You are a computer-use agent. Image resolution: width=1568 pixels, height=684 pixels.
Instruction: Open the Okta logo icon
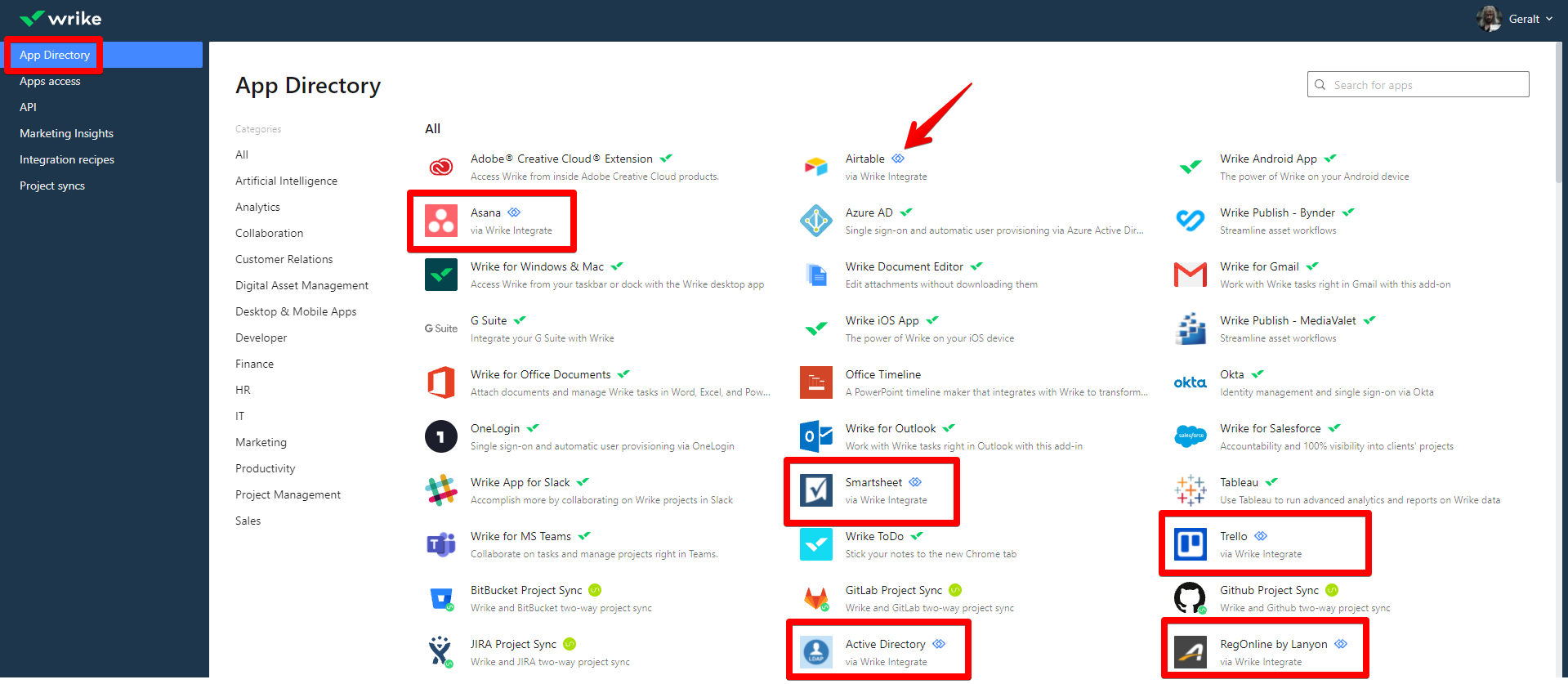coord(1190,382)
